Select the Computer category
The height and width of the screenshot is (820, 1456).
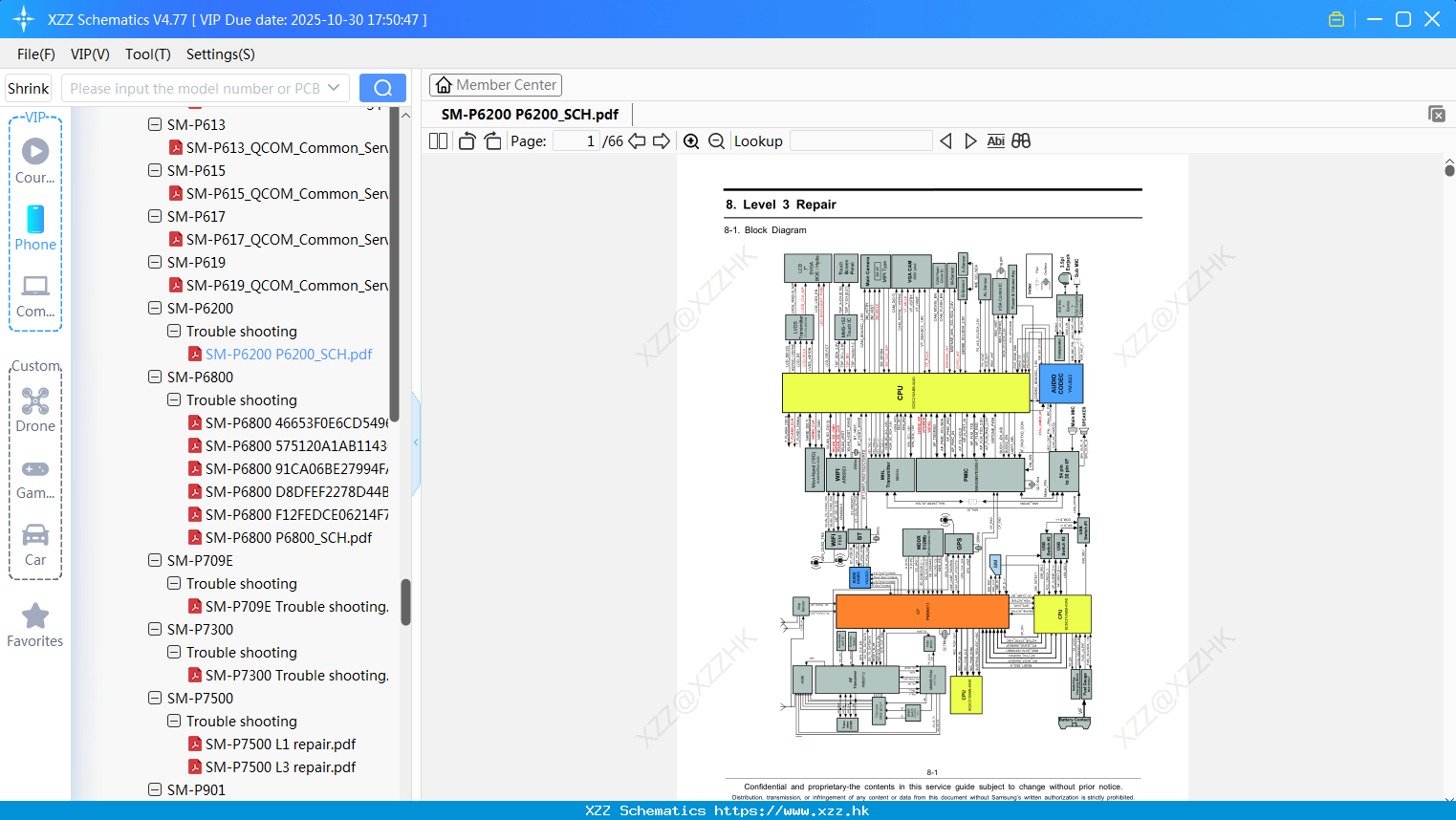point(35,295)
